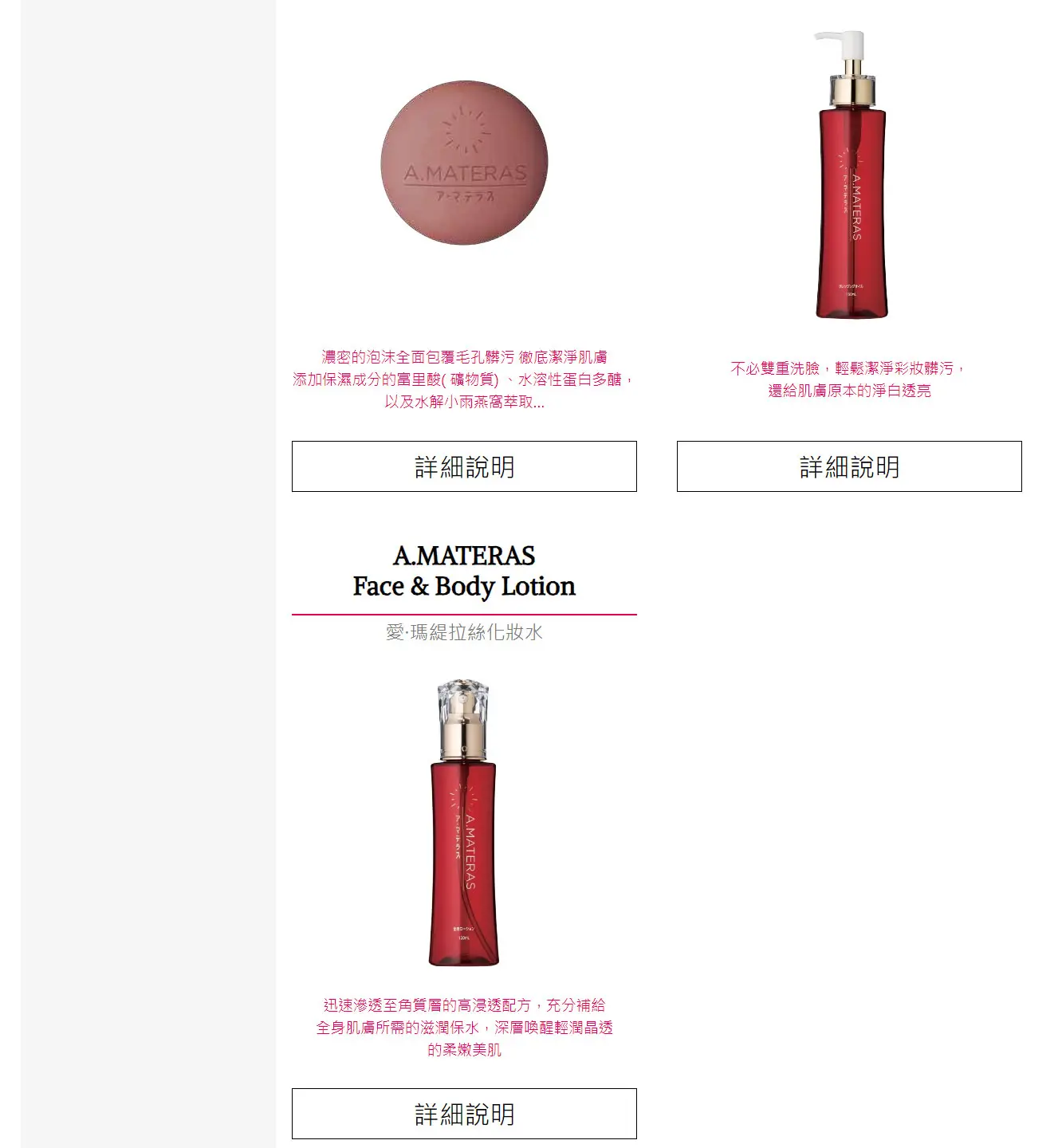Open 詳細說明 under the Face & Body Lotion

(x=464, y=1114)
